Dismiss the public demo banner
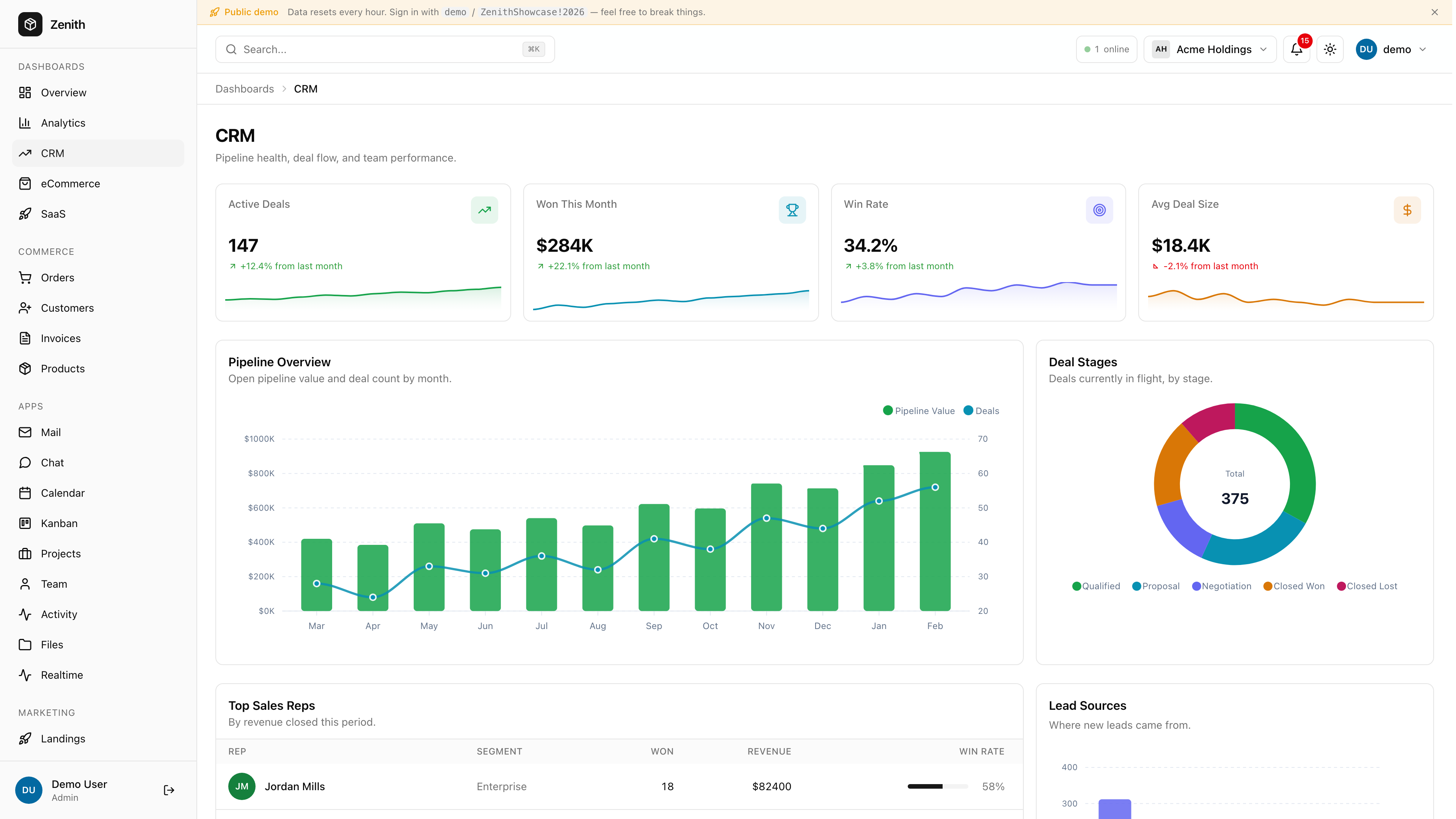This screenshot has width=1456, height=819. click(x=1434, y=12)
